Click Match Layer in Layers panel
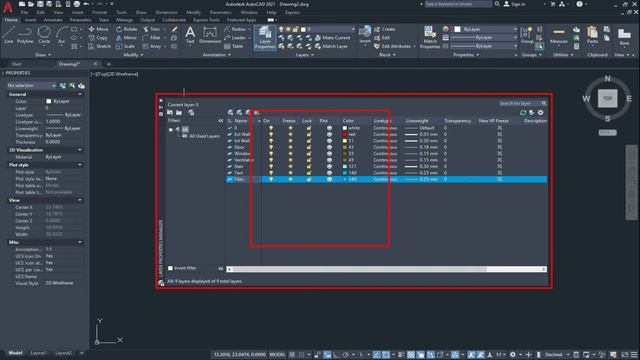Image resolution: width=640 pixels, height=360 pixels. [x=331, y=46]
